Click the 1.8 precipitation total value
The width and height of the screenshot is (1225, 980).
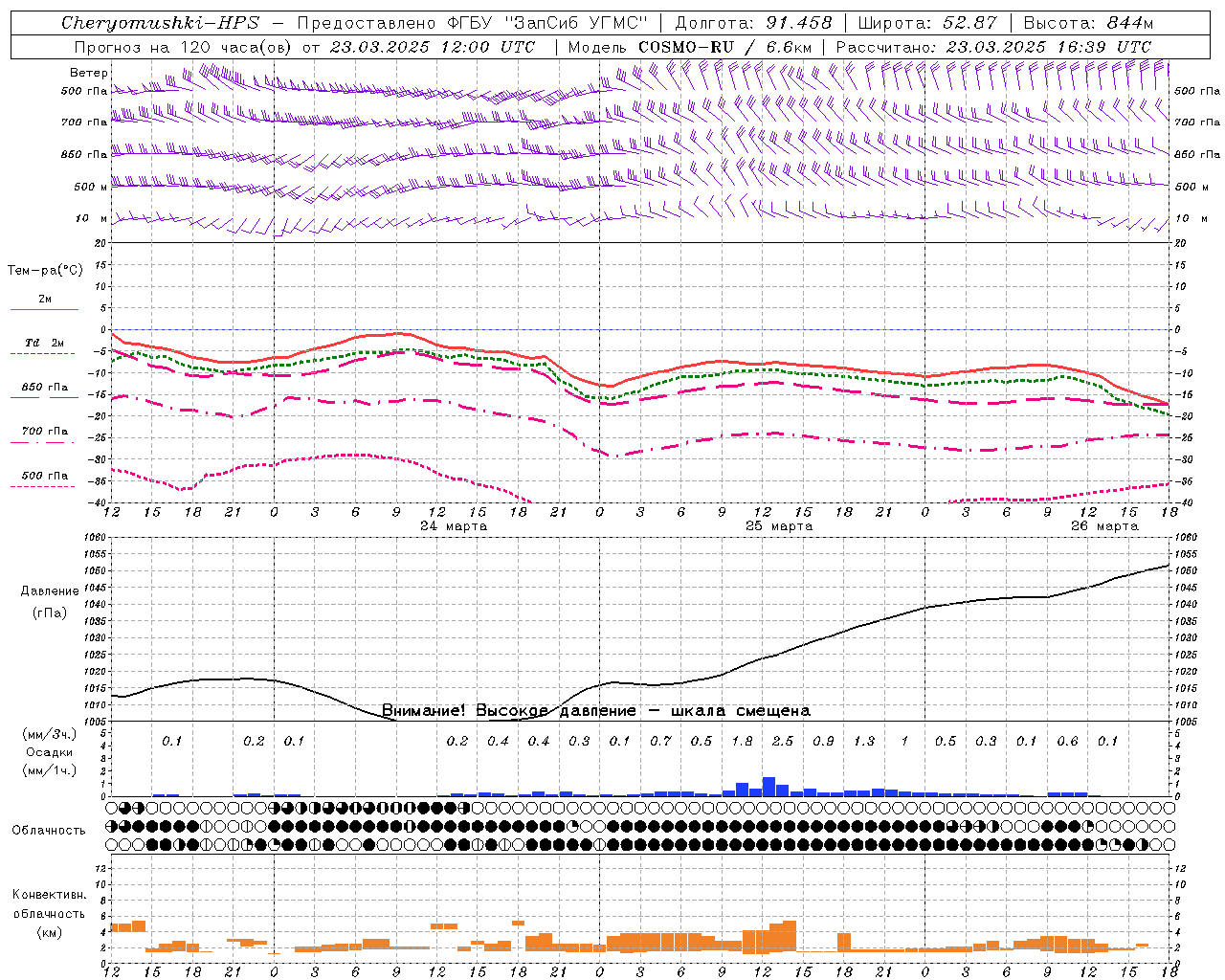coord(742,741)
